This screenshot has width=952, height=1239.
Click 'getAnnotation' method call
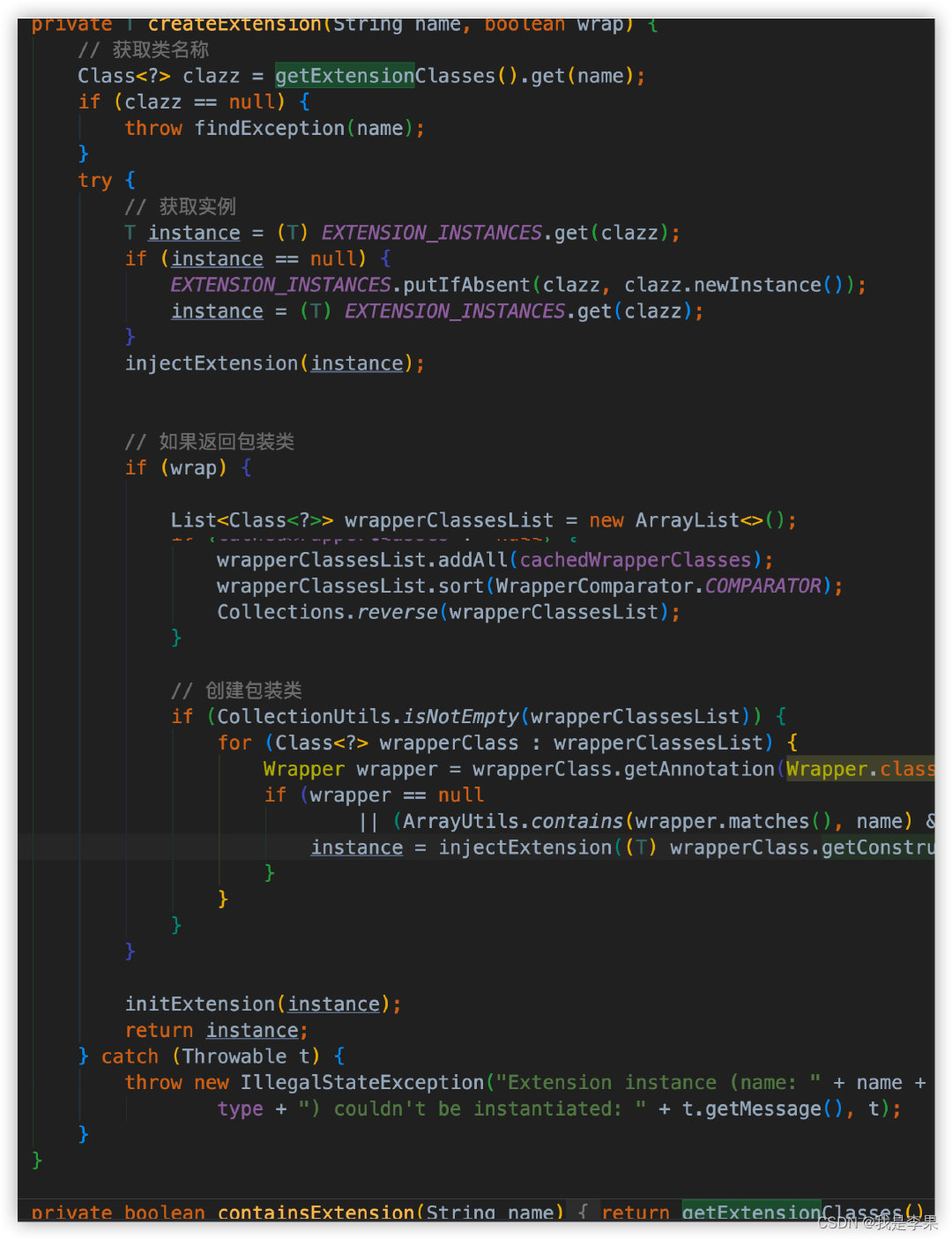coord(699,769)
